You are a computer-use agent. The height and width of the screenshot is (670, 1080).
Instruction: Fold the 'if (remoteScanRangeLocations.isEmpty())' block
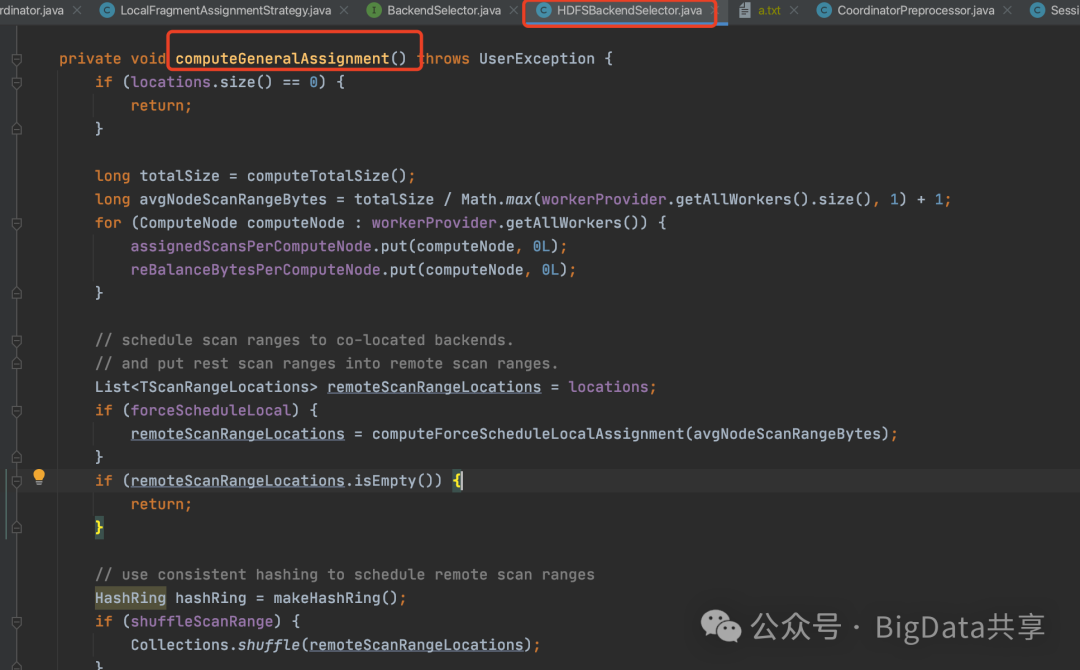click(17, 481)
